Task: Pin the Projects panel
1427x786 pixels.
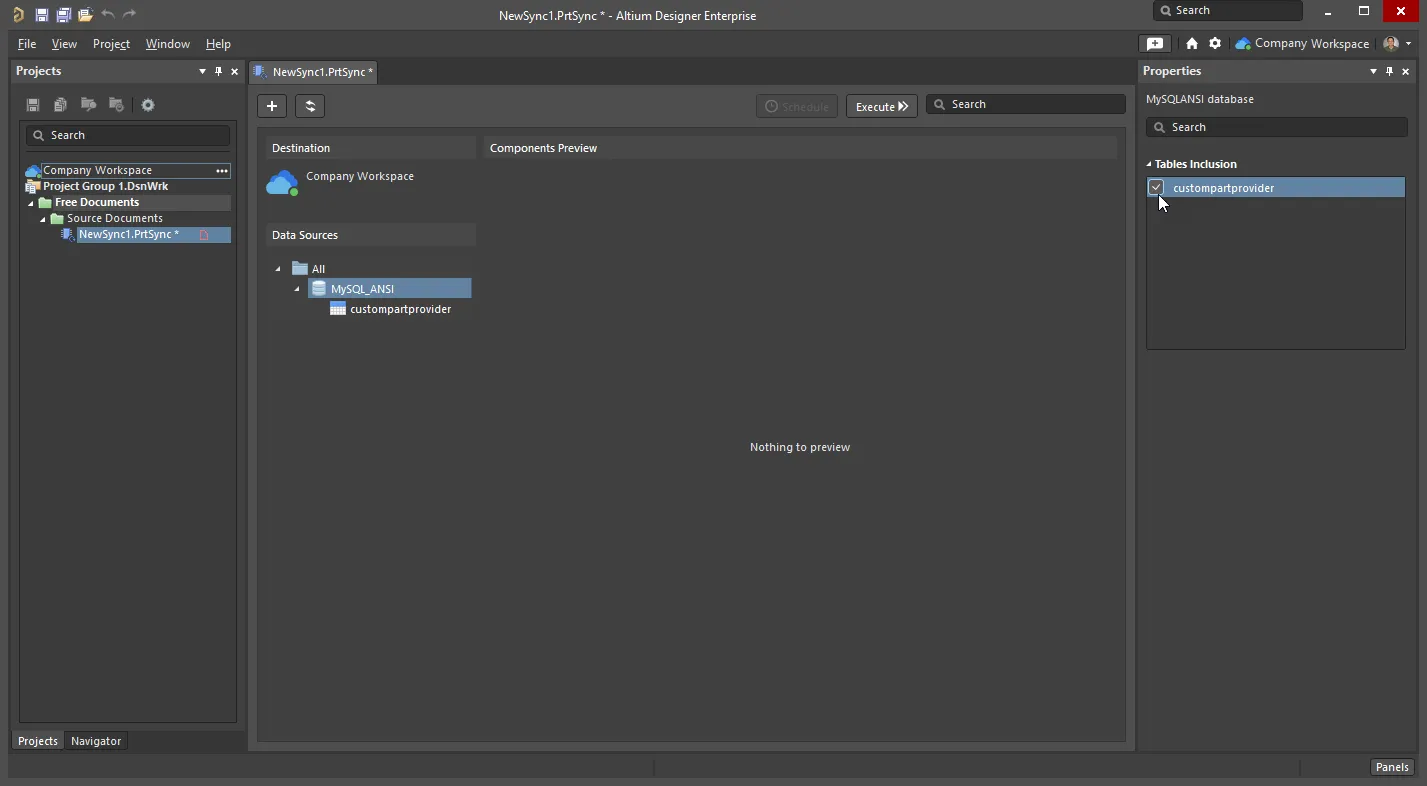Action: (x=218, y=71)
